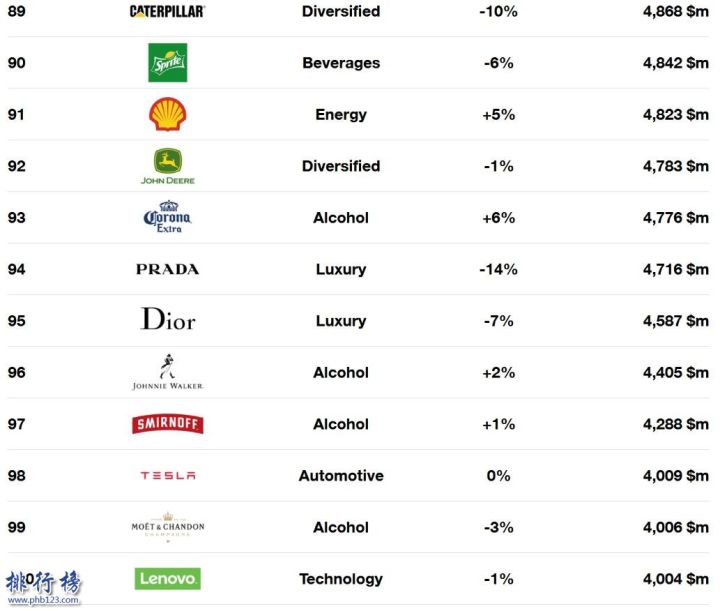720x611 pixels.
Task: Click the Beverages sector label for Sprite
Action: tap(341, 63)
